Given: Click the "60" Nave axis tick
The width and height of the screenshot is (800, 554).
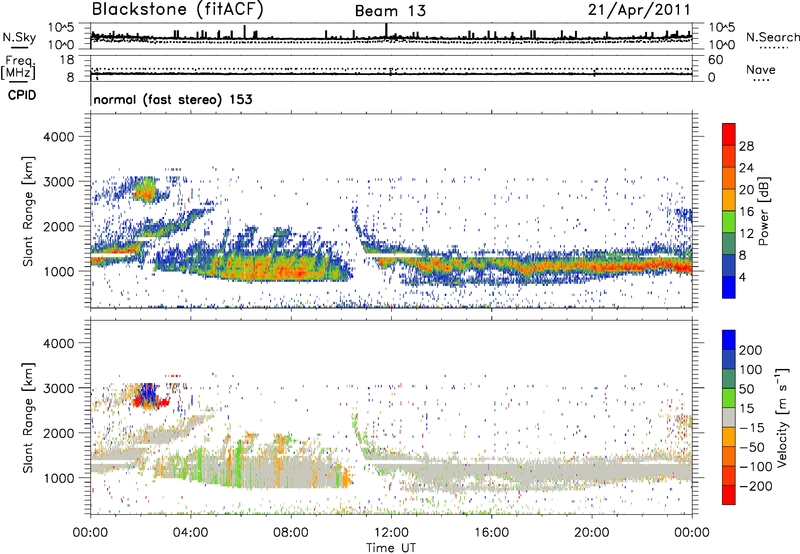Looking at the screenshot, I should [x=715, y=60].
